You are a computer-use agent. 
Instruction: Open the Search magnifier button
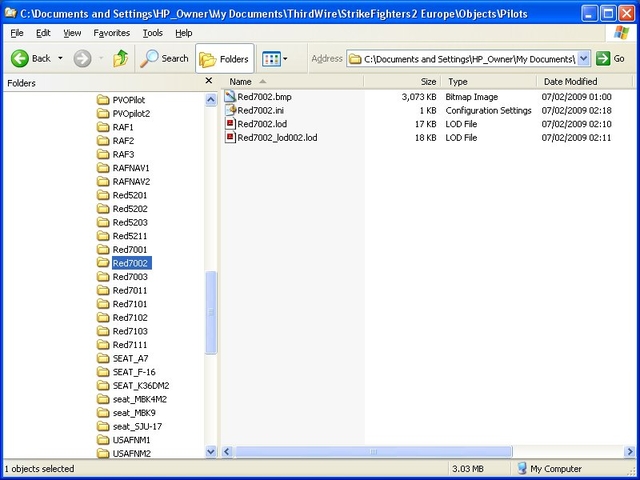pyautogui.click(x=164, y=59)
